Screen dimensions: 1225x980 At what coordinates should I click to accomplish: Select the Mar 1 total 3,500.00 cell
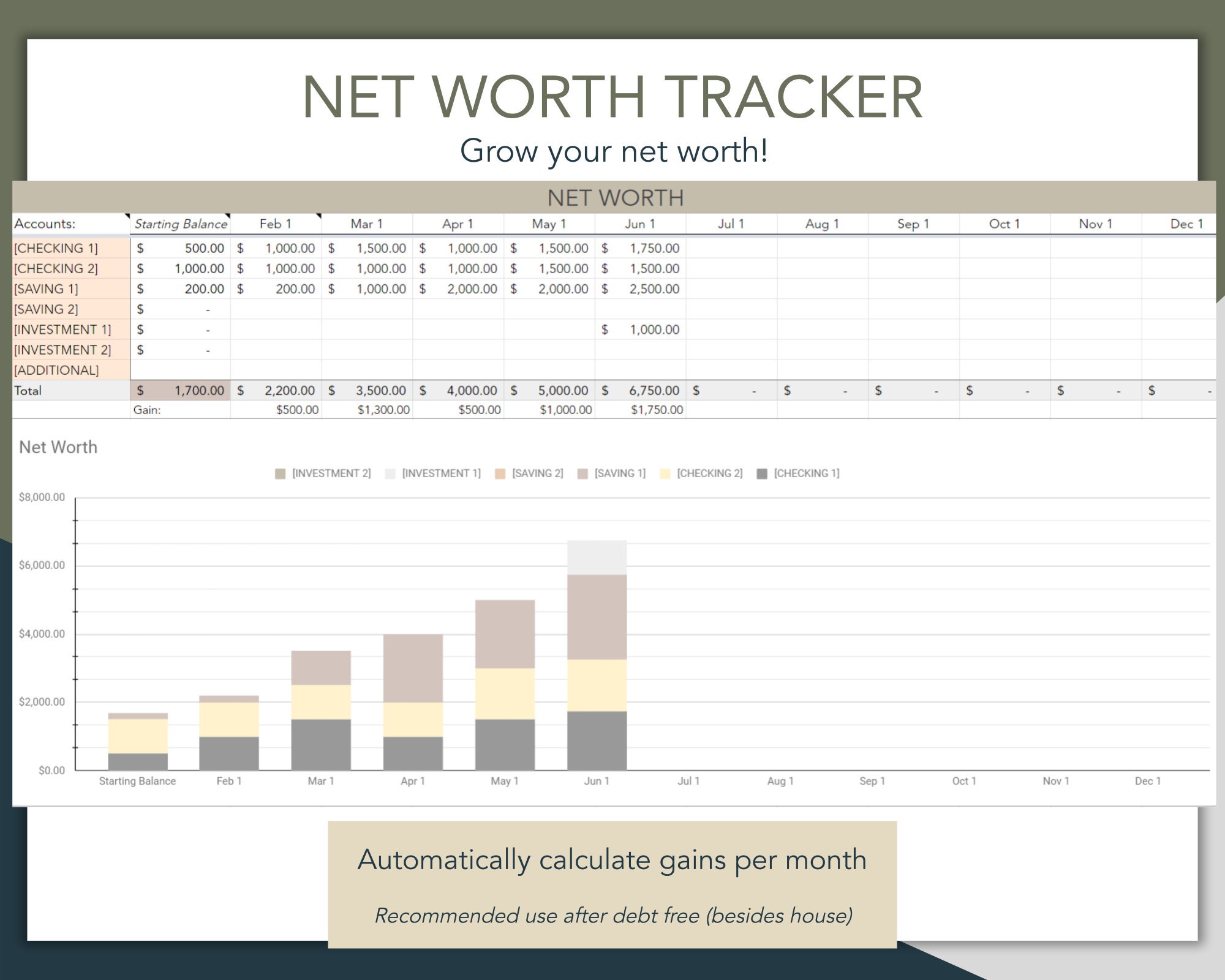(367, 390)
